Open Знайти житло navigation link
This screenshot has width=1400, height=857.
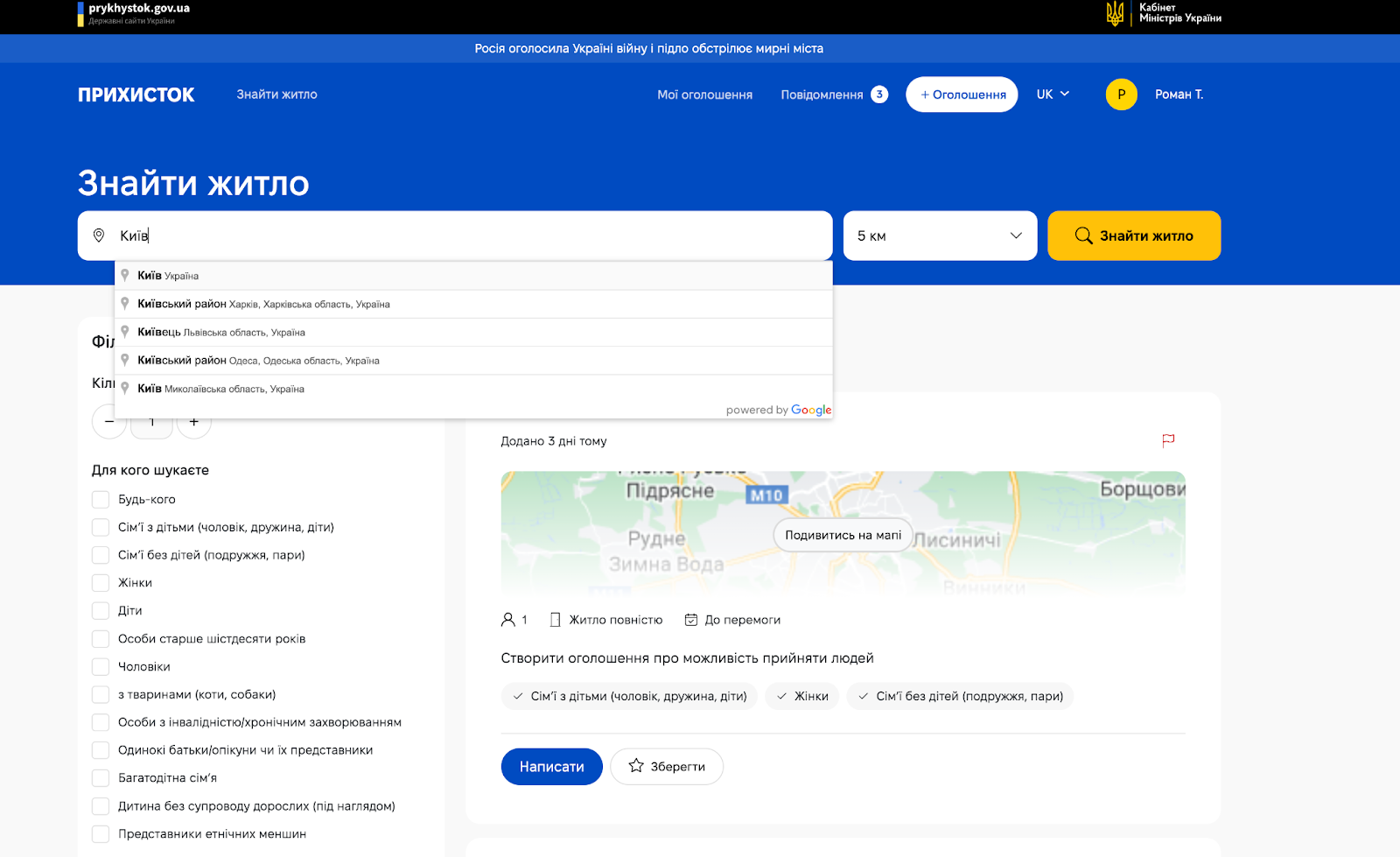click(x=276, y=95)
